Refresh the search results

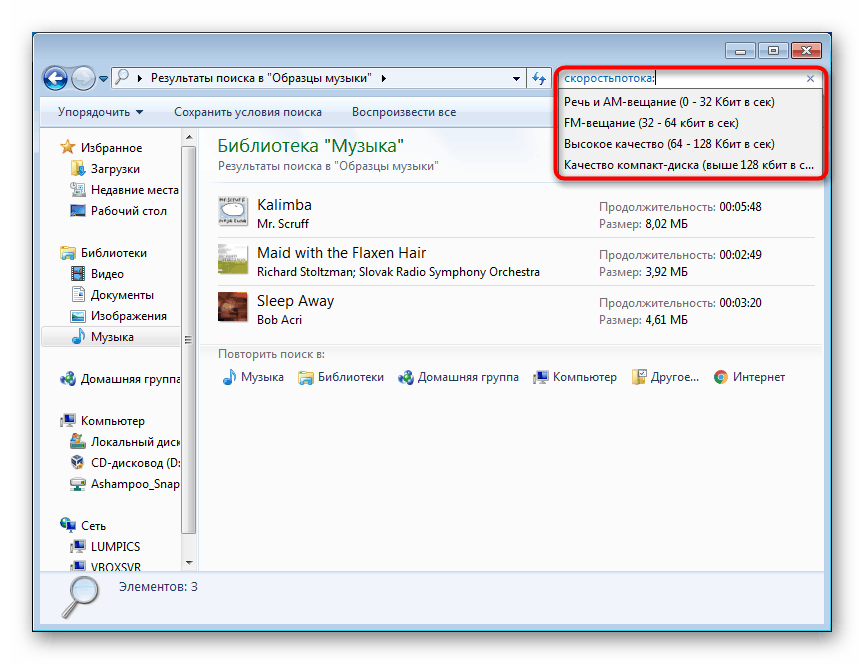pyautogui.click(x=539, y=78)
